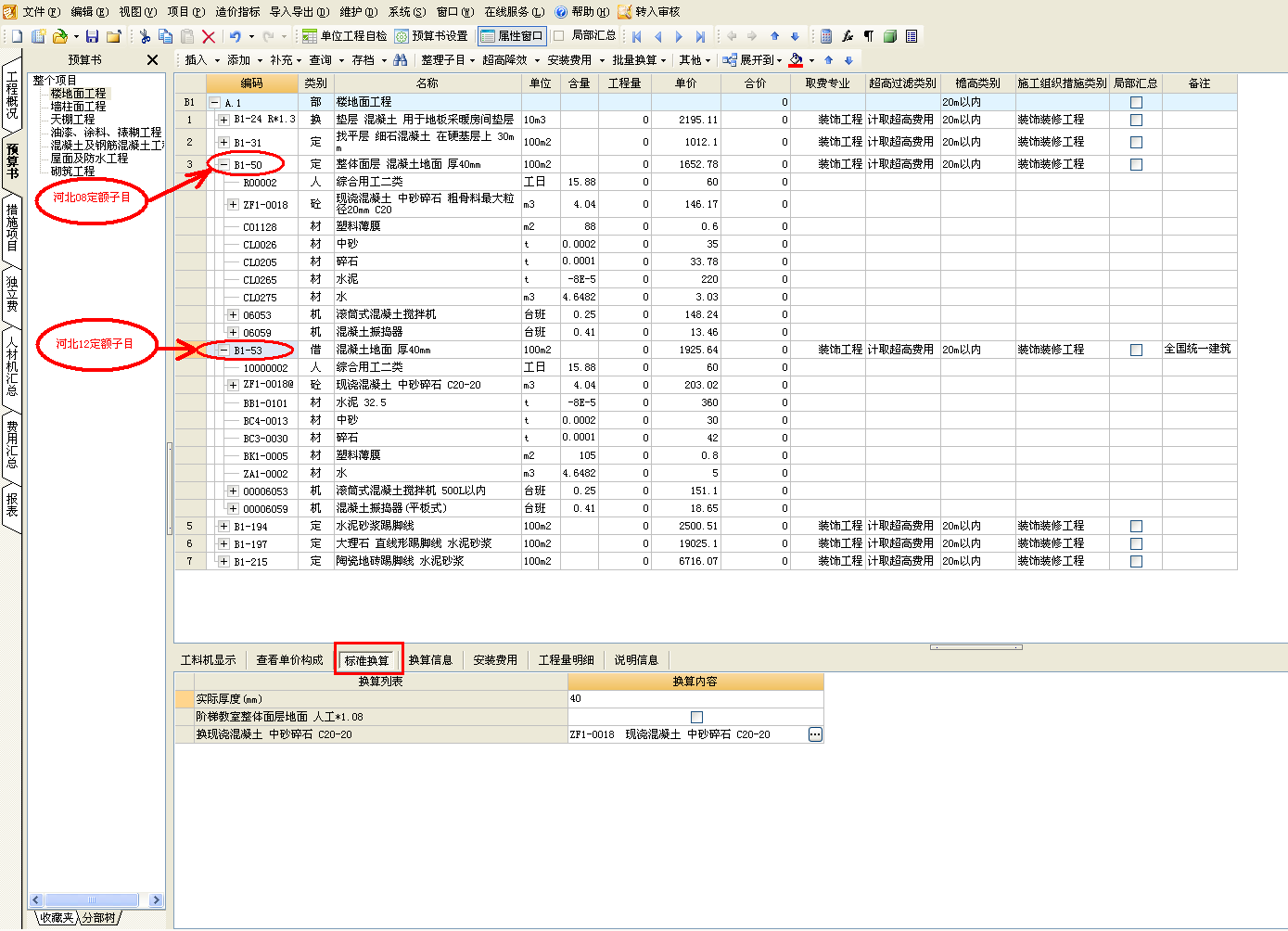Expand the B1-31 row

pyautogui.click(x=223, y=142)
